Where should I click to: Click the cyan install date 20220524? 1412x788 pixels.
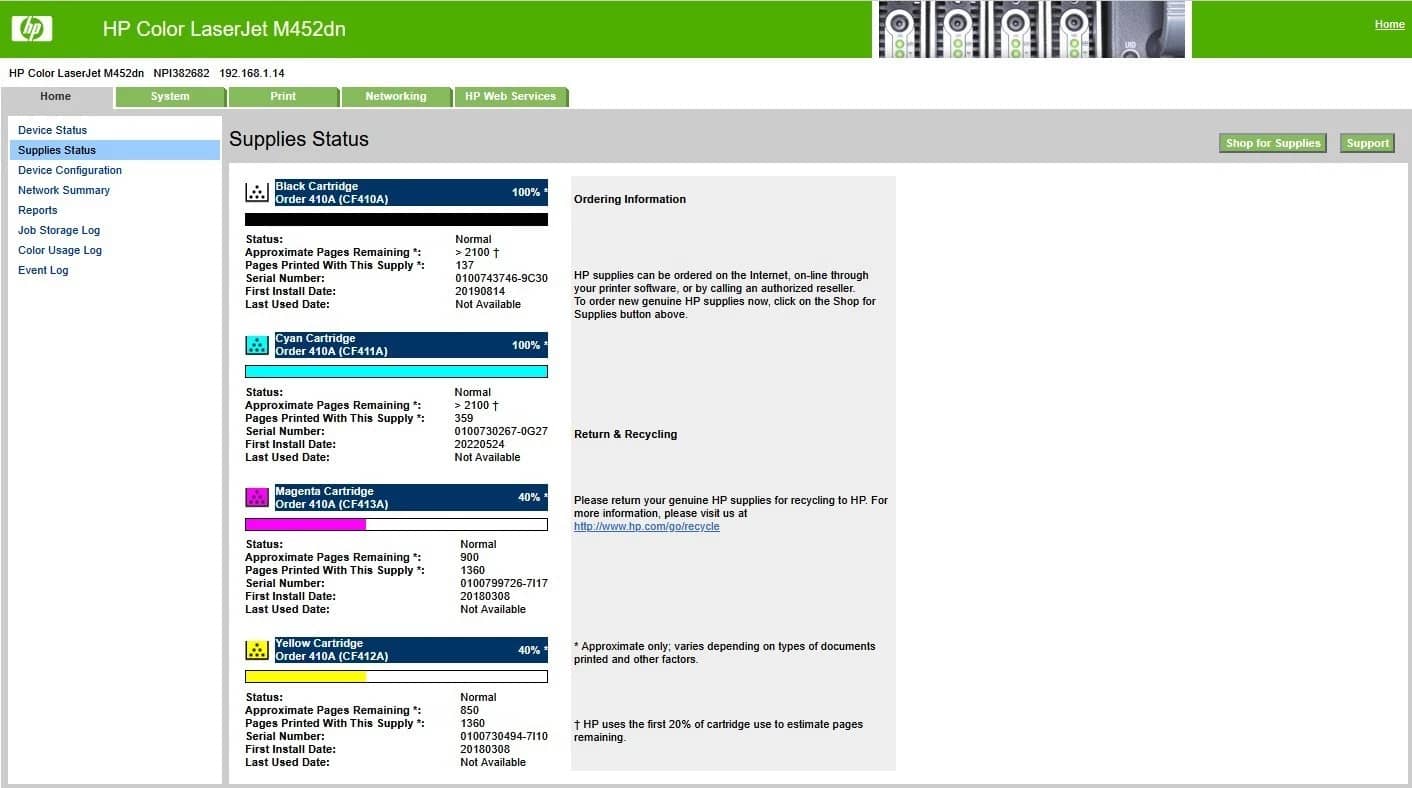tap(482, 445)
